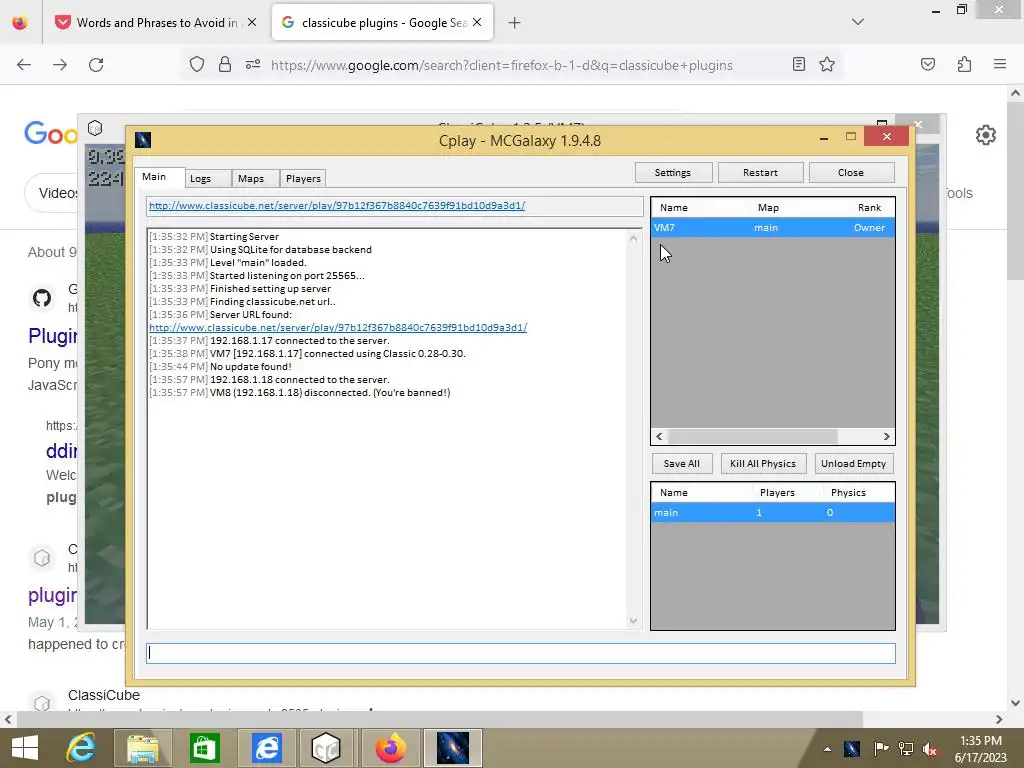This screenshot has width=1024, height=768.
Task: Open the Logs tab in MCGalaxy
Action: (x=201, y=178)
